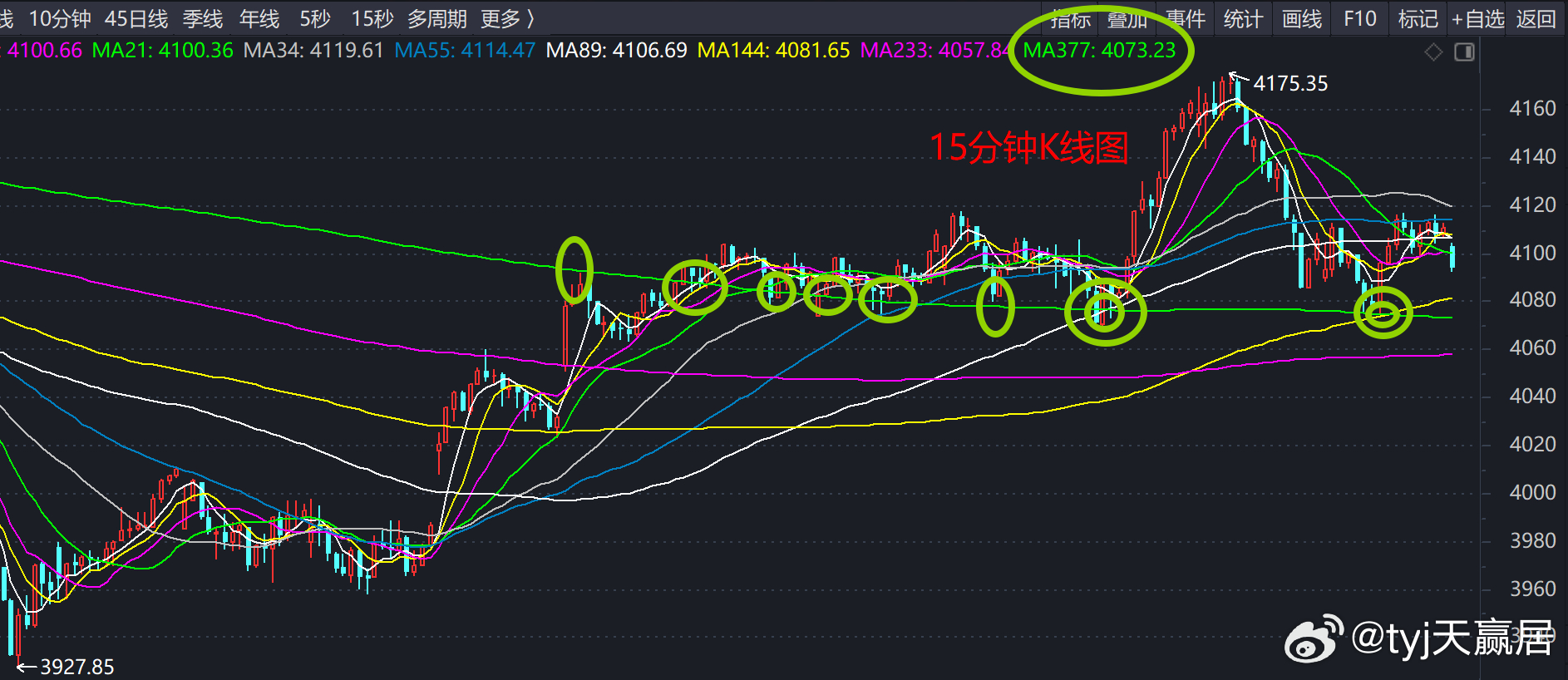Image resolution: width=1568 pixels, height=680 pixels.
Task: Click the MA34: 4119.61 indicator label
Action: click(x=313, y=50)
